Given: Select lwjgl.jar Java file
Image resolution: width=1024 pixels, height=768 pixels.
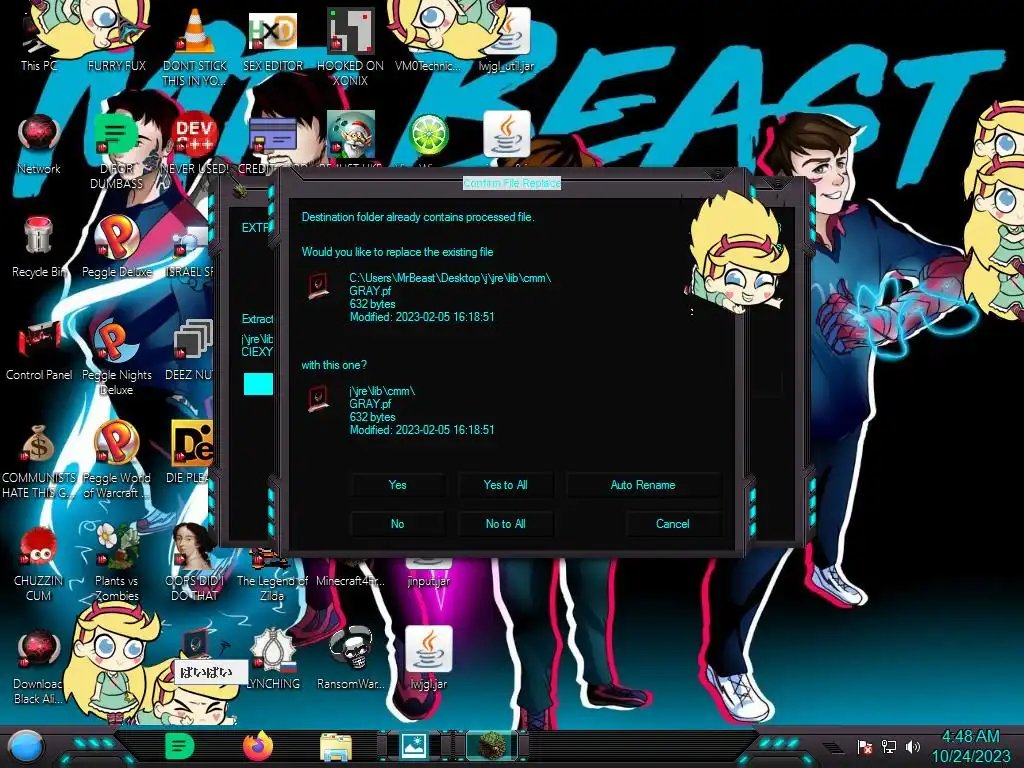Looking at the screenshot, I should tap(428, 660).
